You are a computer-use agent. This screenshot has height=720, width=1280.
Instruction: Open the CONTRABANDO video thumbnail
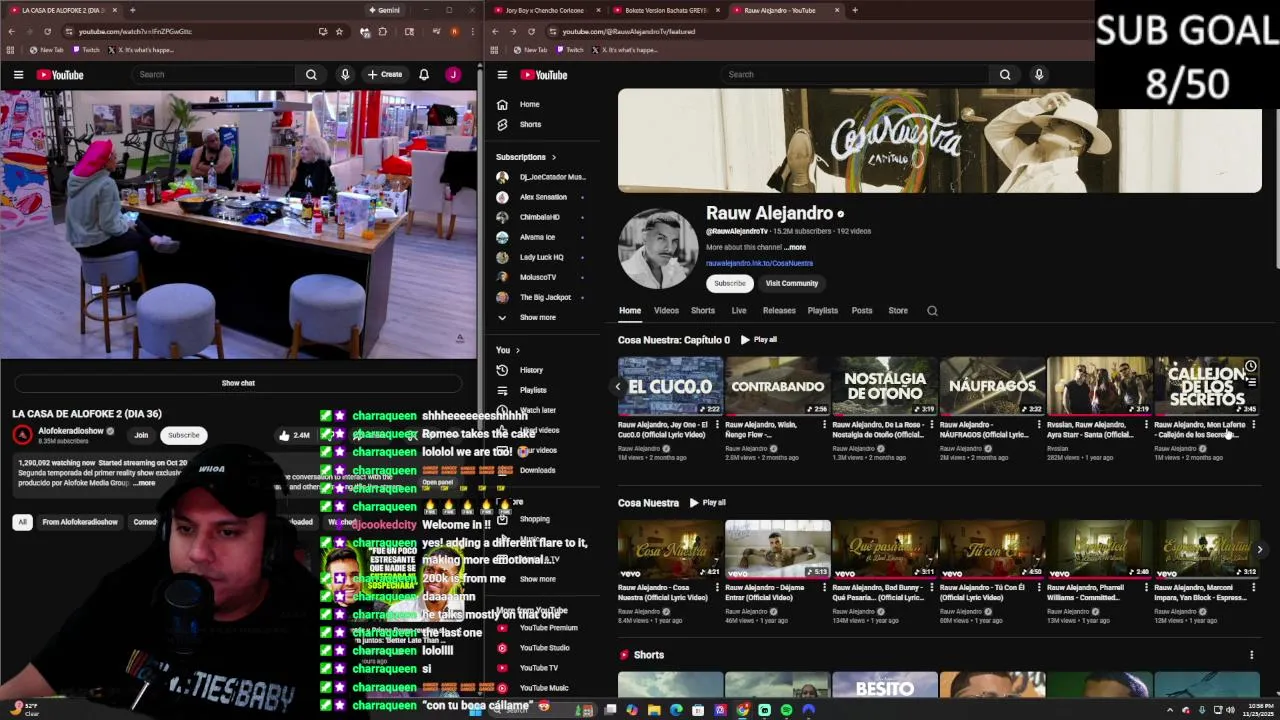(x=777, y=386)
